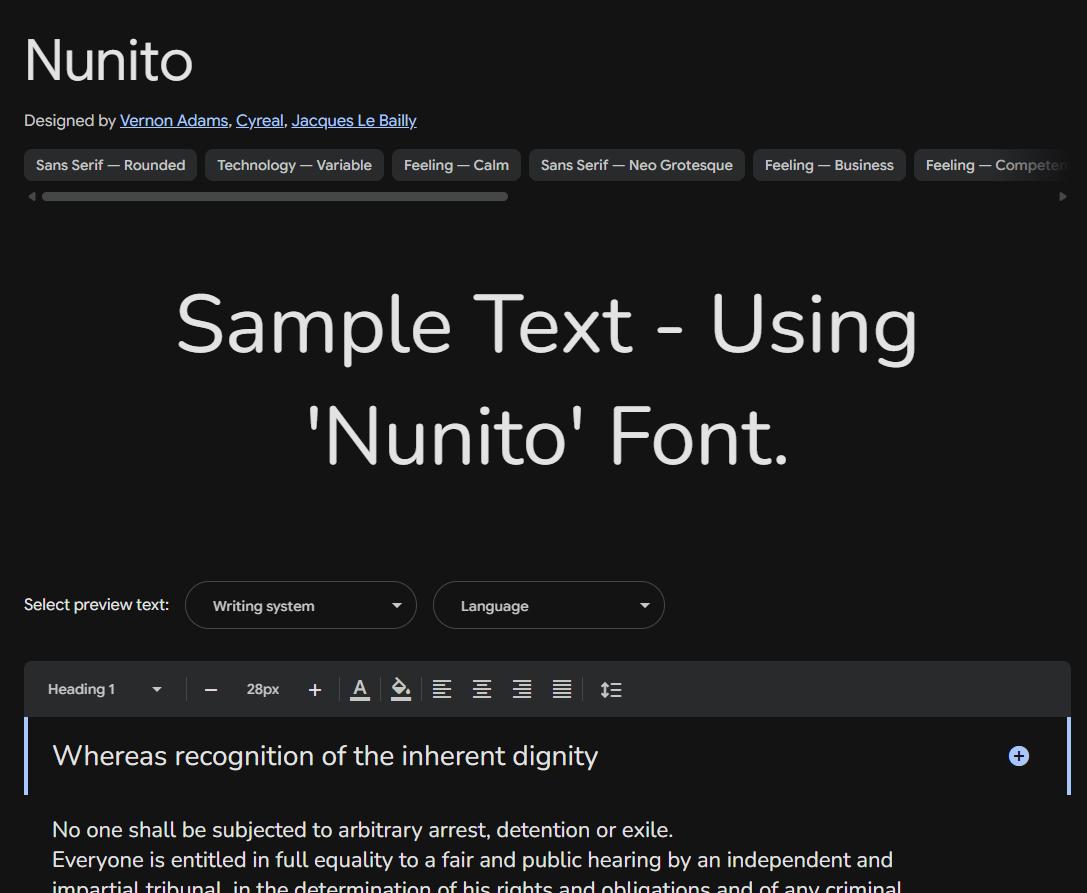This screenshot has height=893, width=1087.
Task: Click the blue add plus icon beside heading
Action: [x=1018, y=756]
